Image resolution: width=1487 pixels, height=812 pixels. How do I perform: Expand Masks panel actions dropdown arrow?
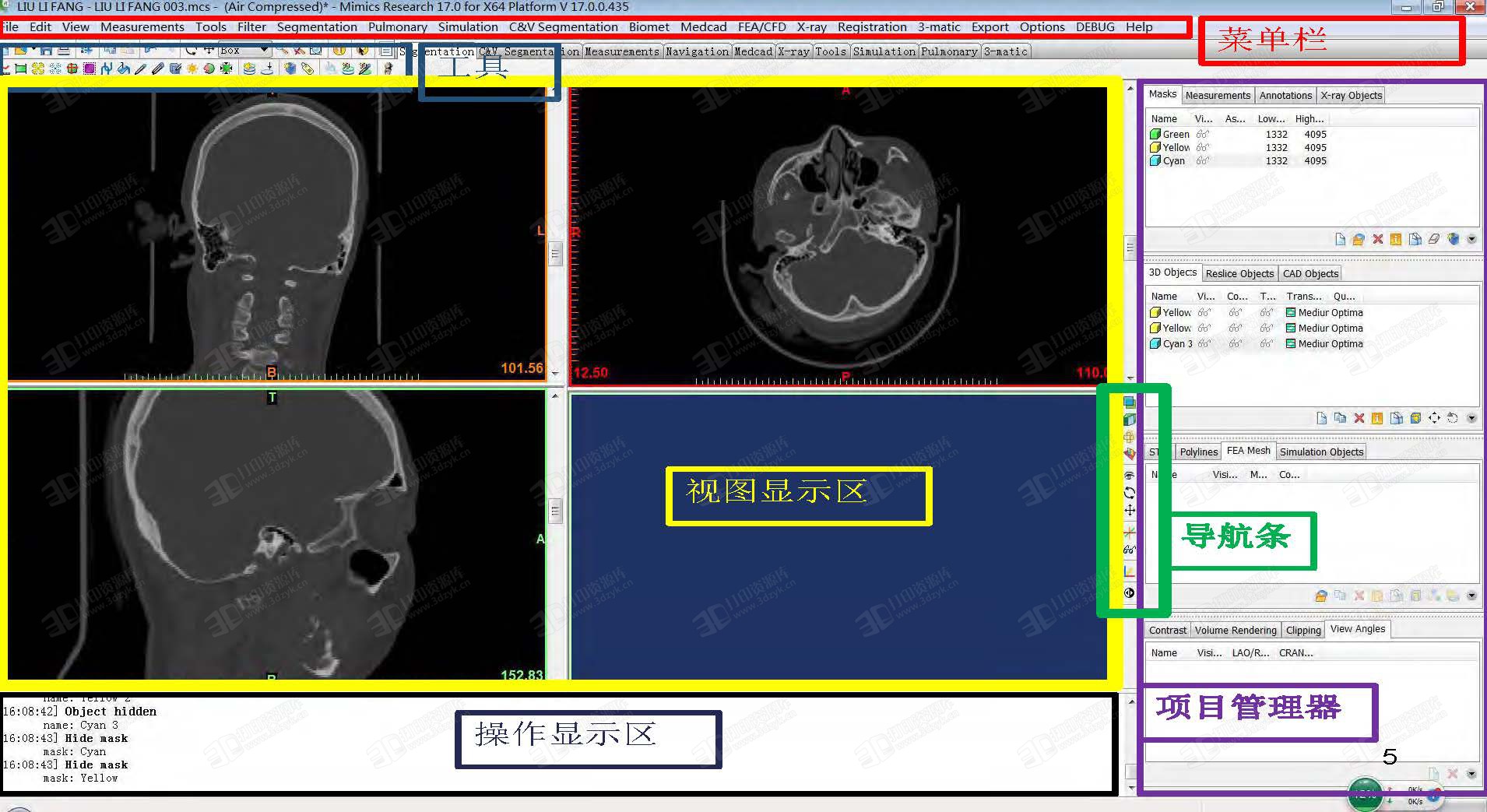(x=1472, y=239)
